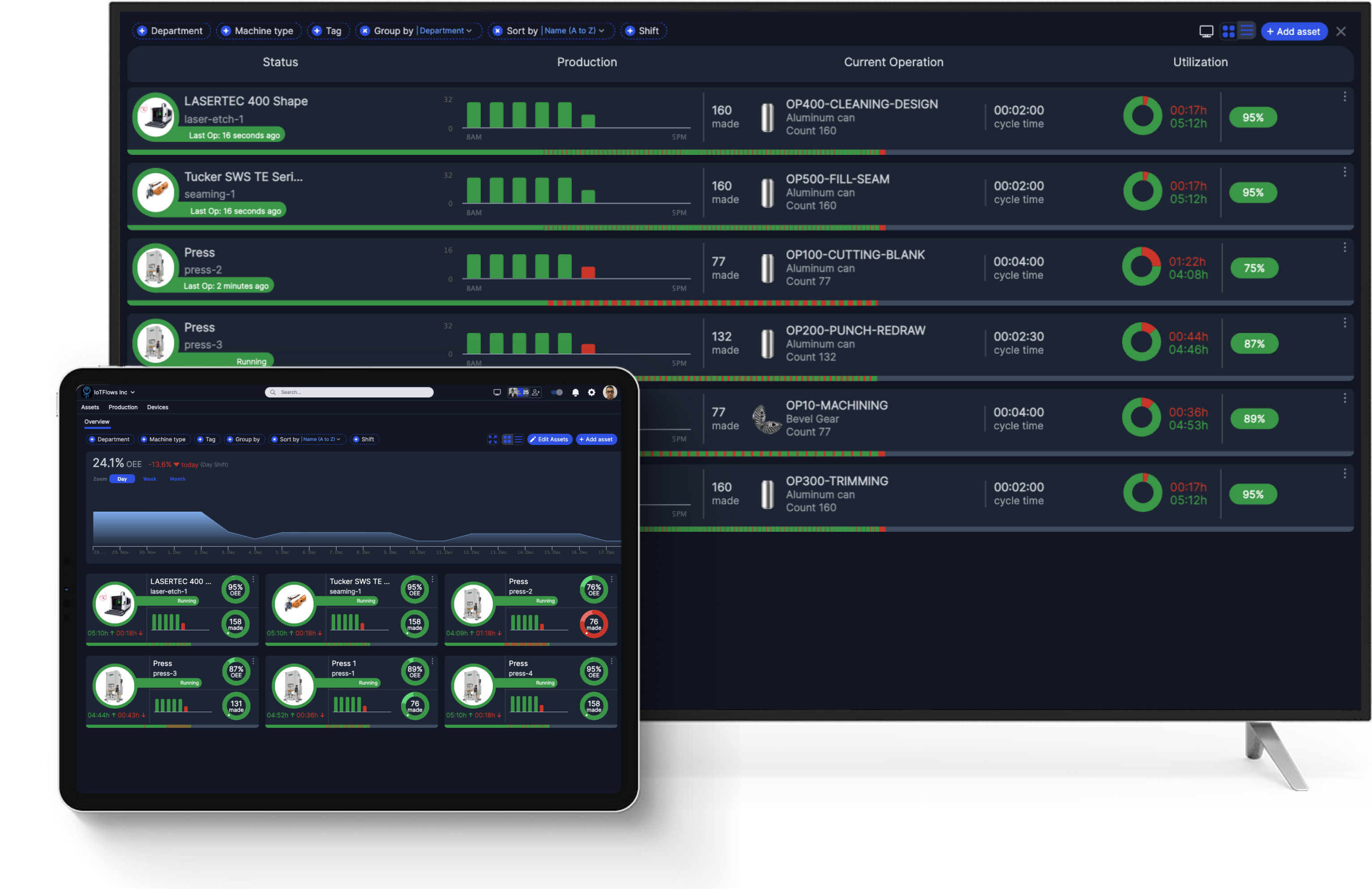Add a Tag filter on the TV dashboard
The image size is (1372, 889).
point(328,31)
